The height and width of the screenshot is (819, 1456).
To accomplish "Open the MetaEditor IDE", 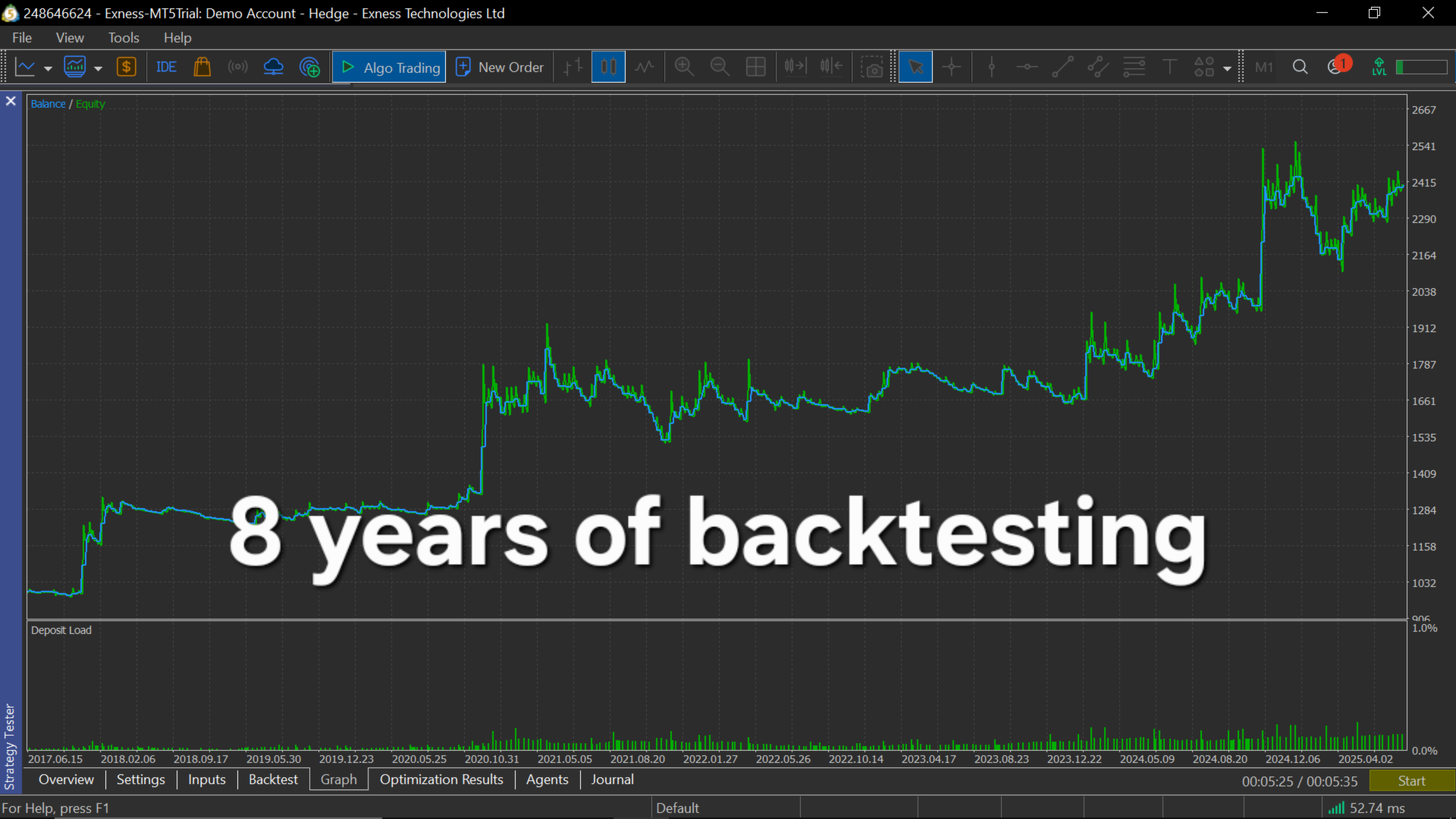I will (x=166, y=67).
